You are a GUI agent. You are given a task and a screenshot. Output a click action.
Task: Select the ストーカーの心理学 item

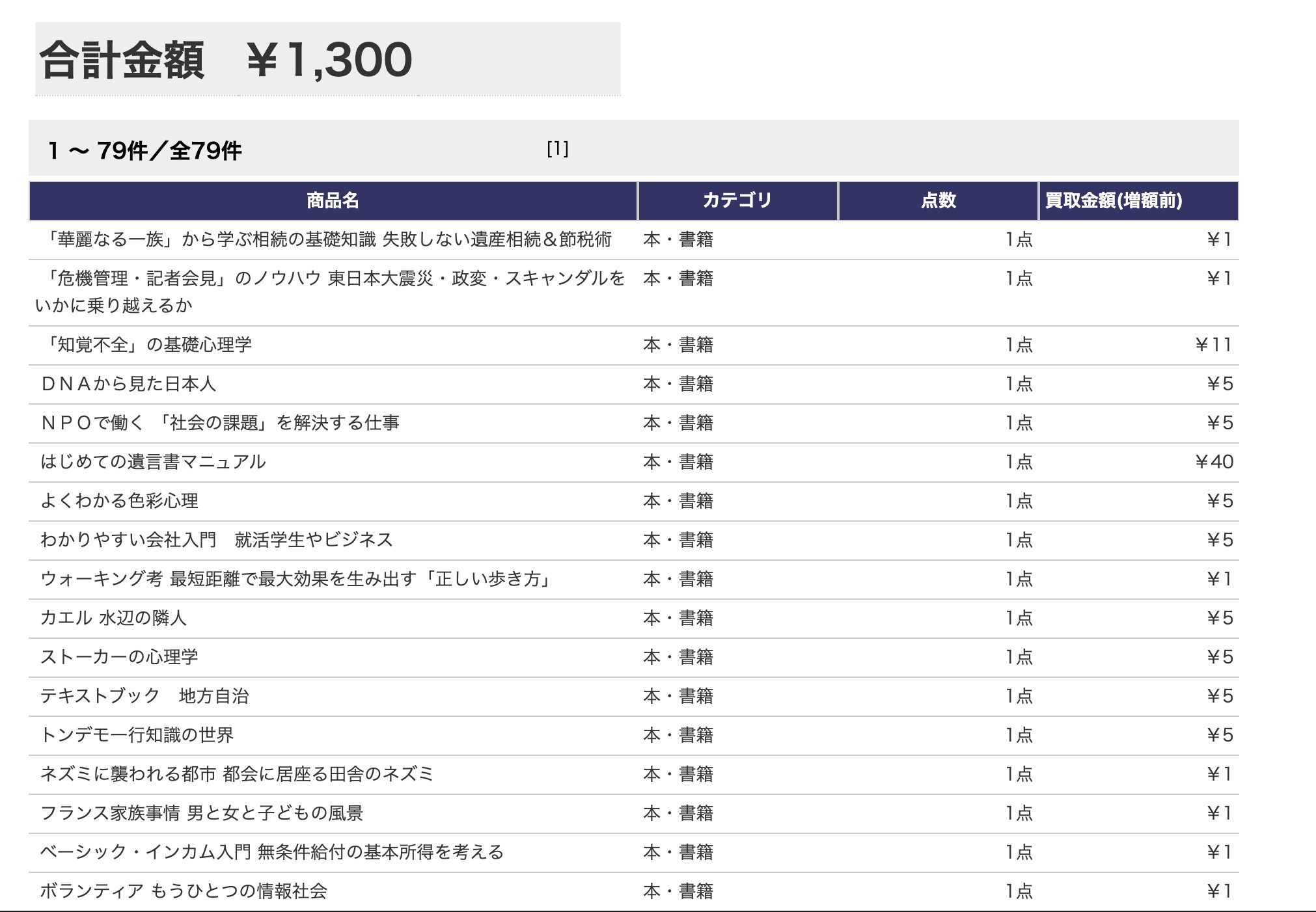119,657
